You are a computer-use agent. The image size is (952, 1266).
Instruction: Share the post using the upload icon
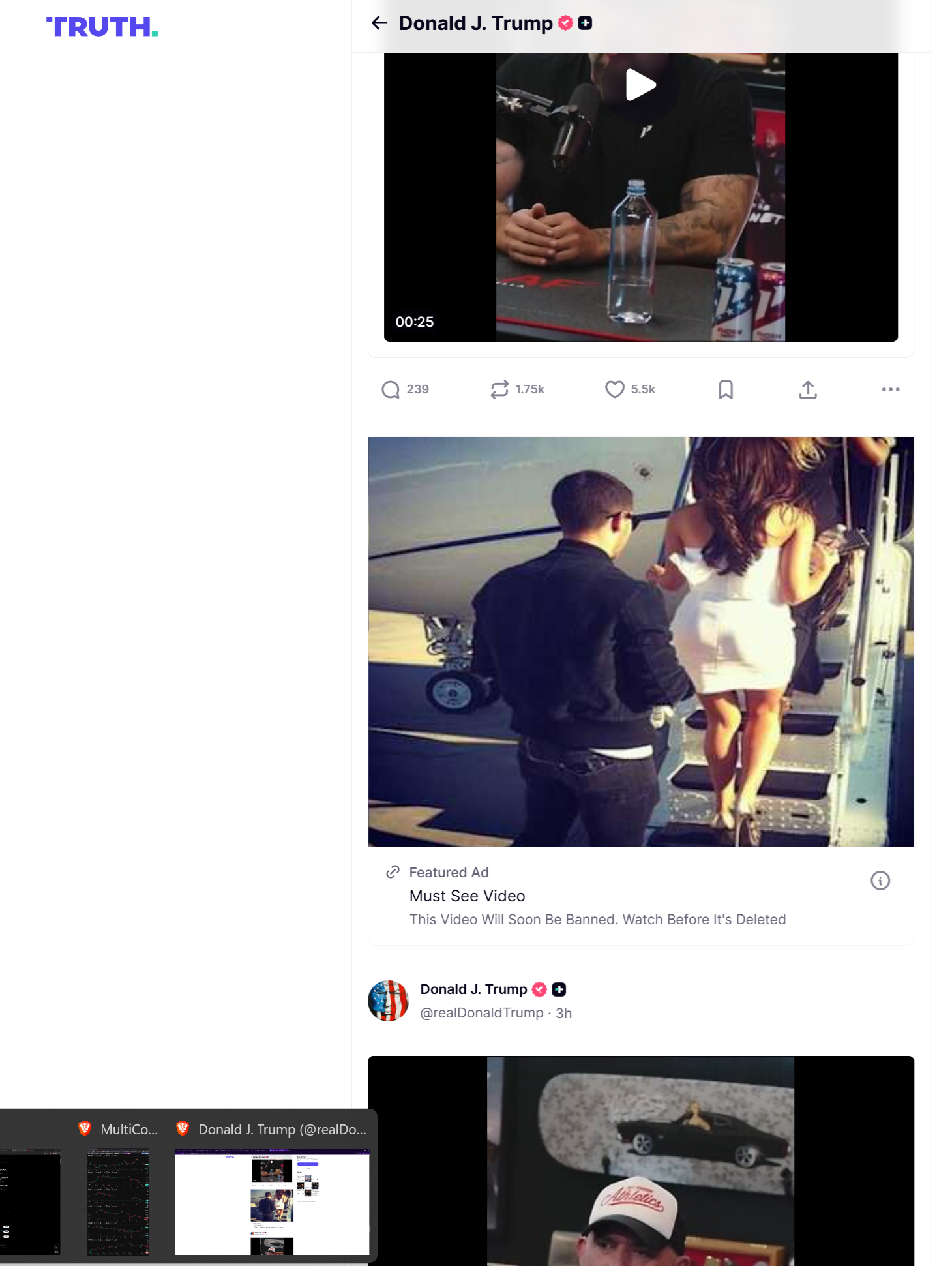(x=808, y=389)
